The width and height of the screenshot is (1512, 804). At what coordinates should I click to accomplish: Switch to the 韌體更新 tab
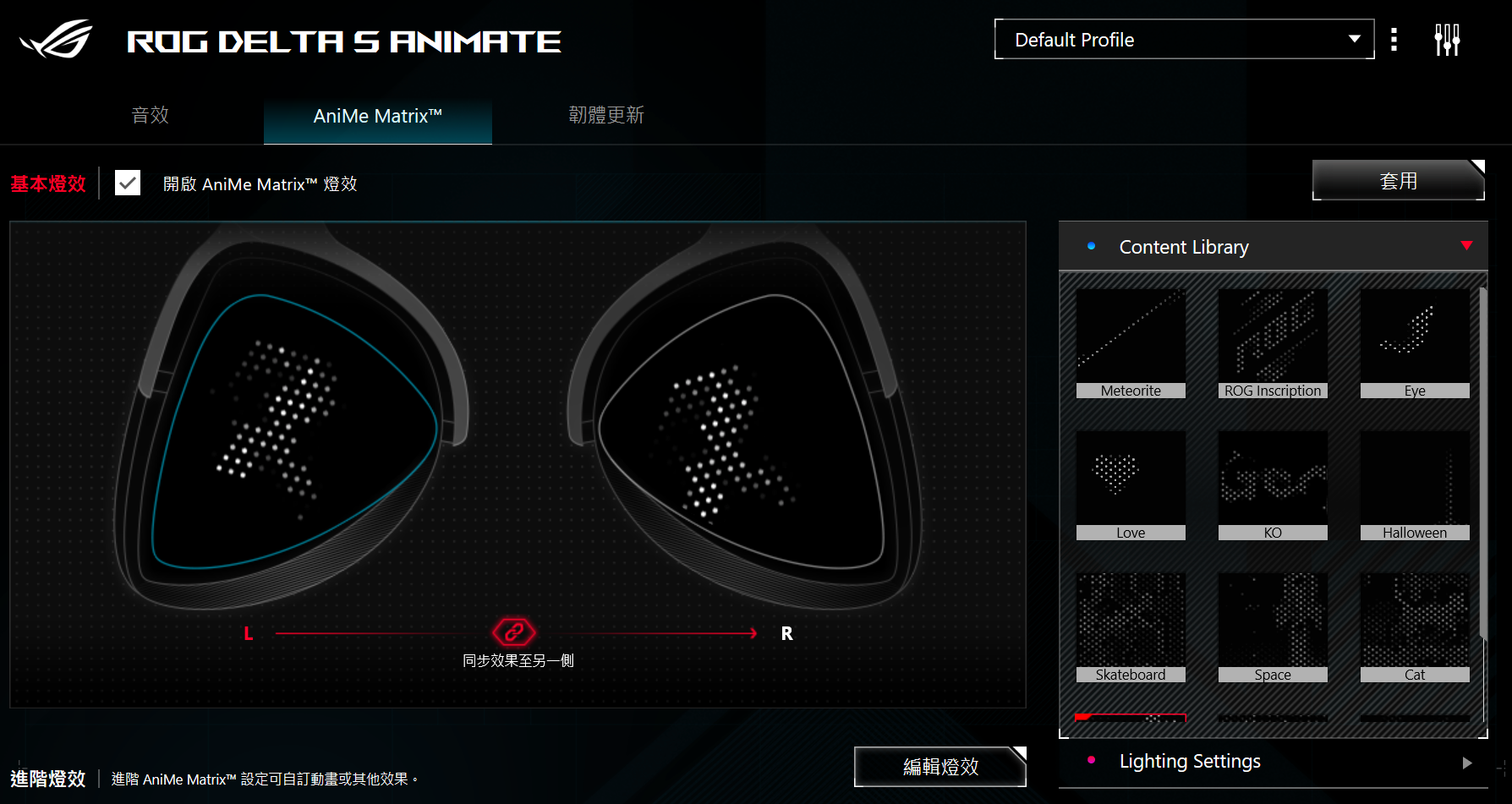pos(606,115)
